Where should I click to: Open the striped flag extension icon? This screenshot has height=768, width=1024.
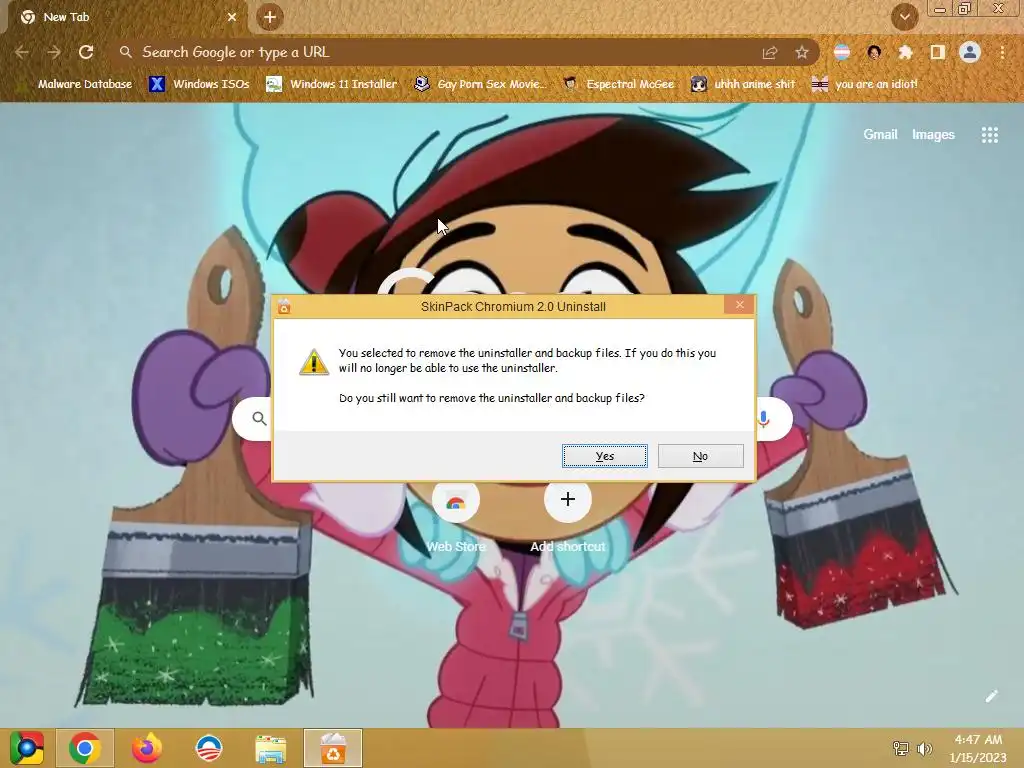[842, 52]
